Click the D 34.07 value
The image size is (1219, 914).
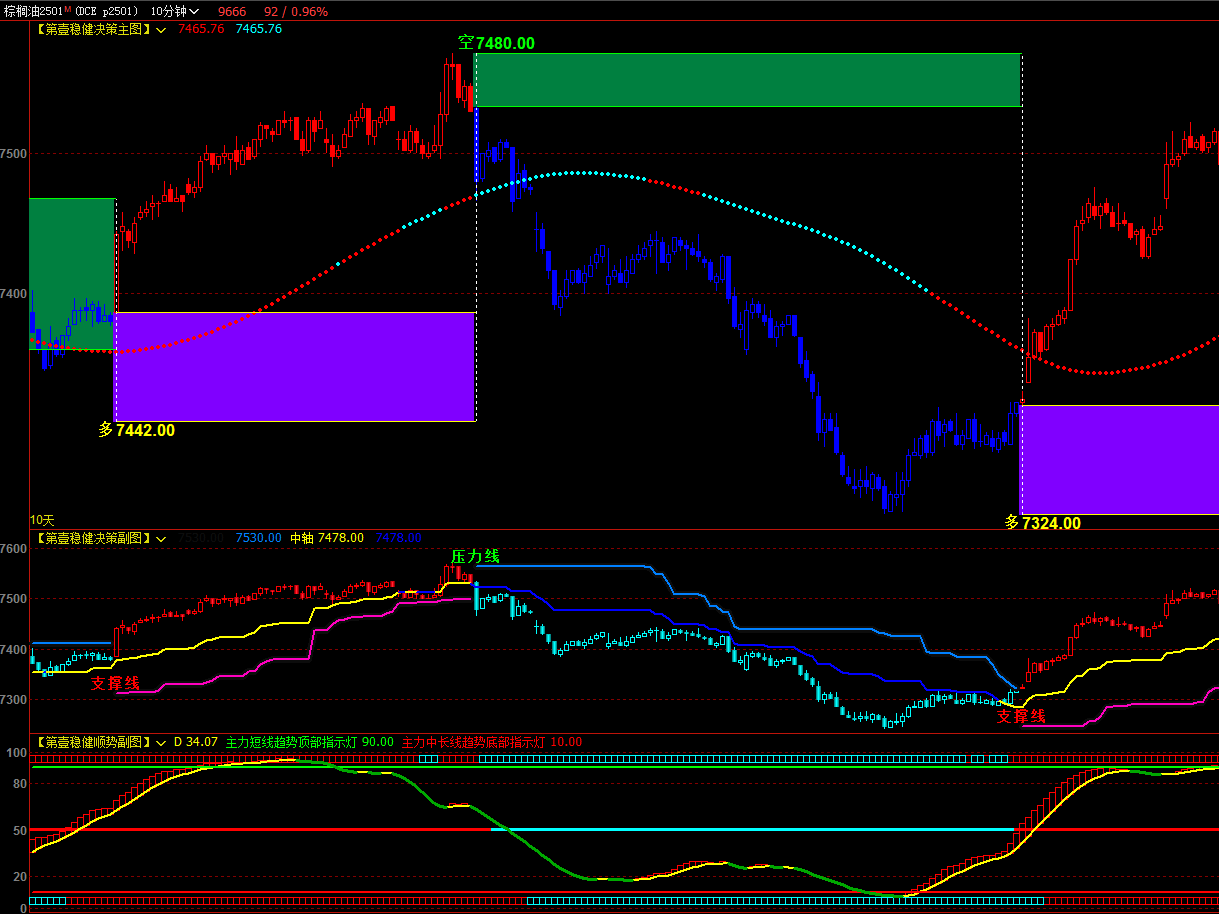coord(195,742)
